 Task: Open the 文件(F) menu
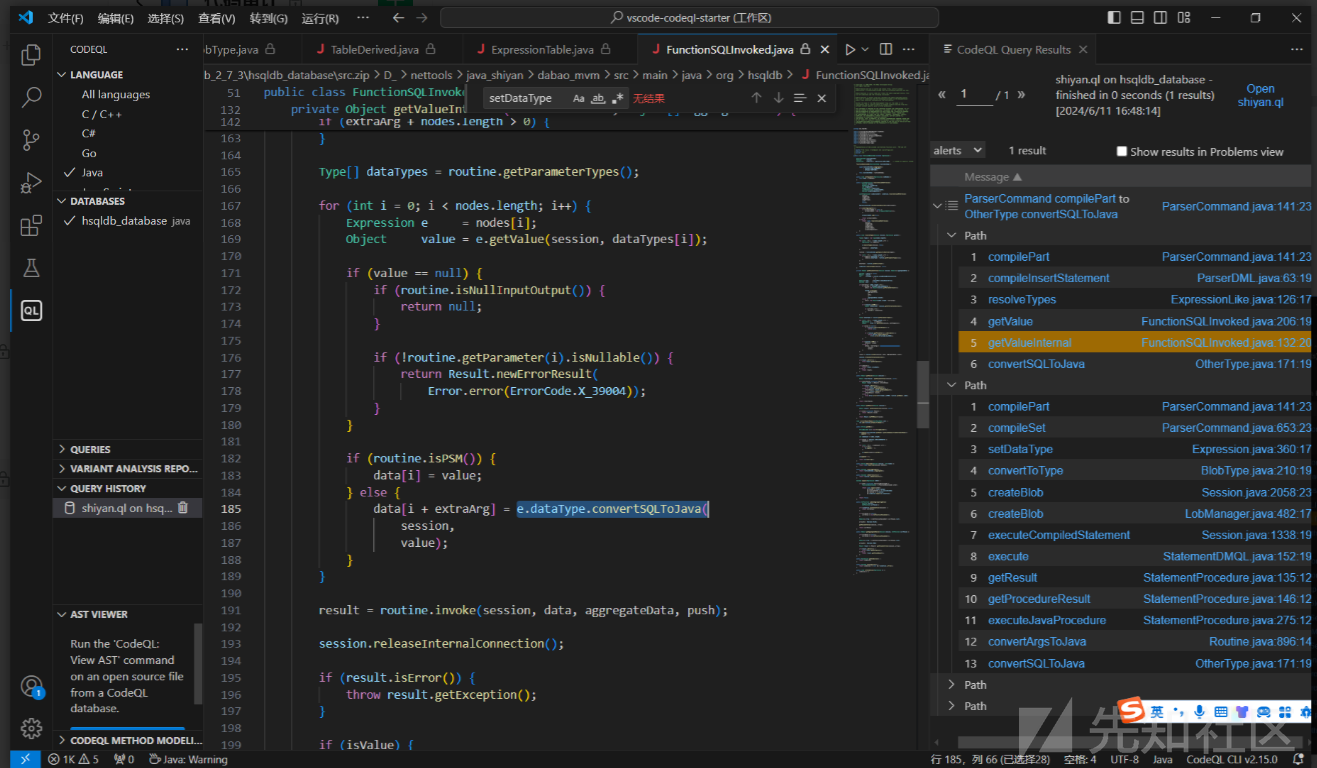(66, 18)
